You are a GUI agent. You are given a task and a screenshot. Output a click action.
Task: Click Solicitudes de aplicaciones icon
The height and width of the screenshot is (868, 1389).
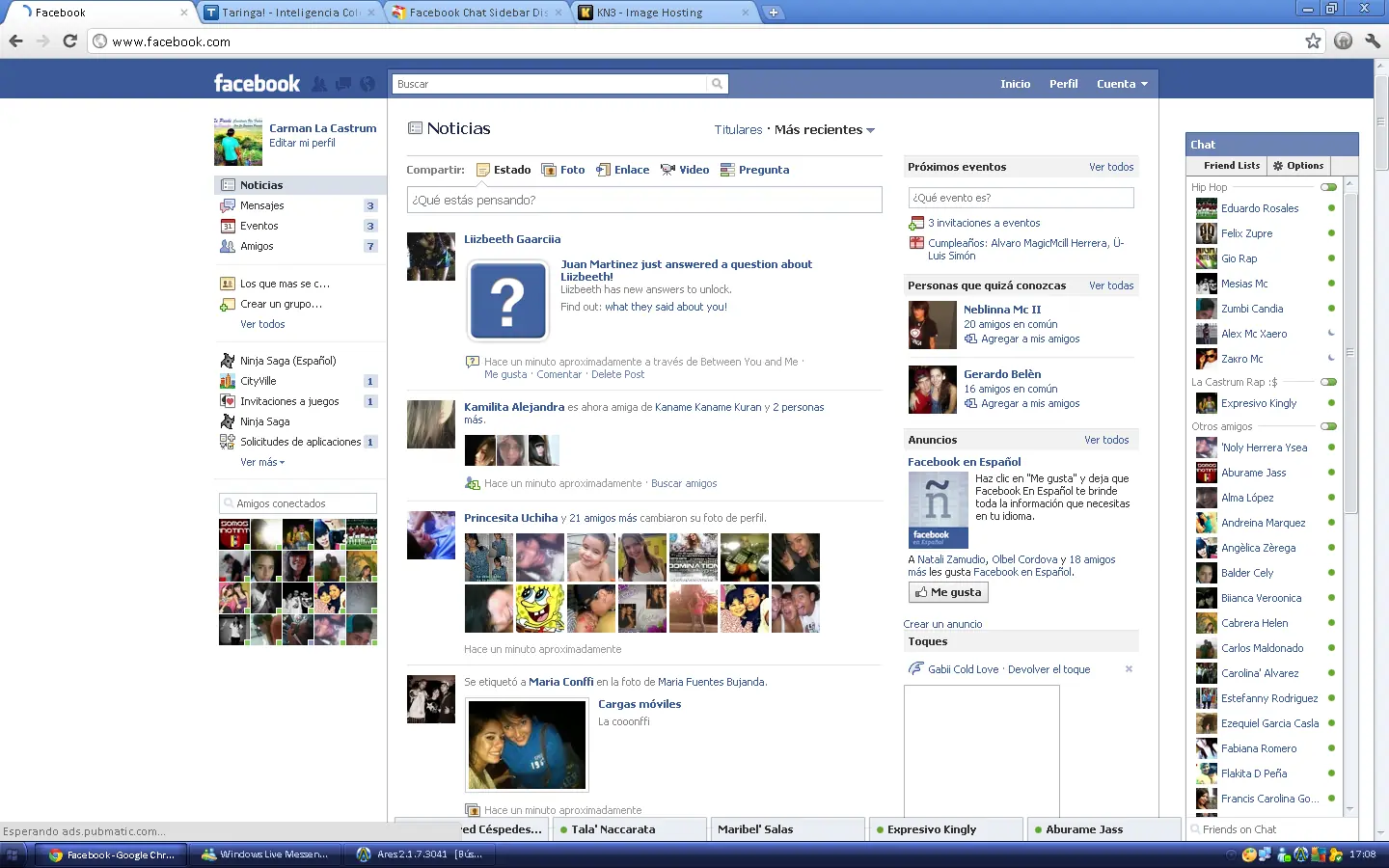[x=228, y=442]
